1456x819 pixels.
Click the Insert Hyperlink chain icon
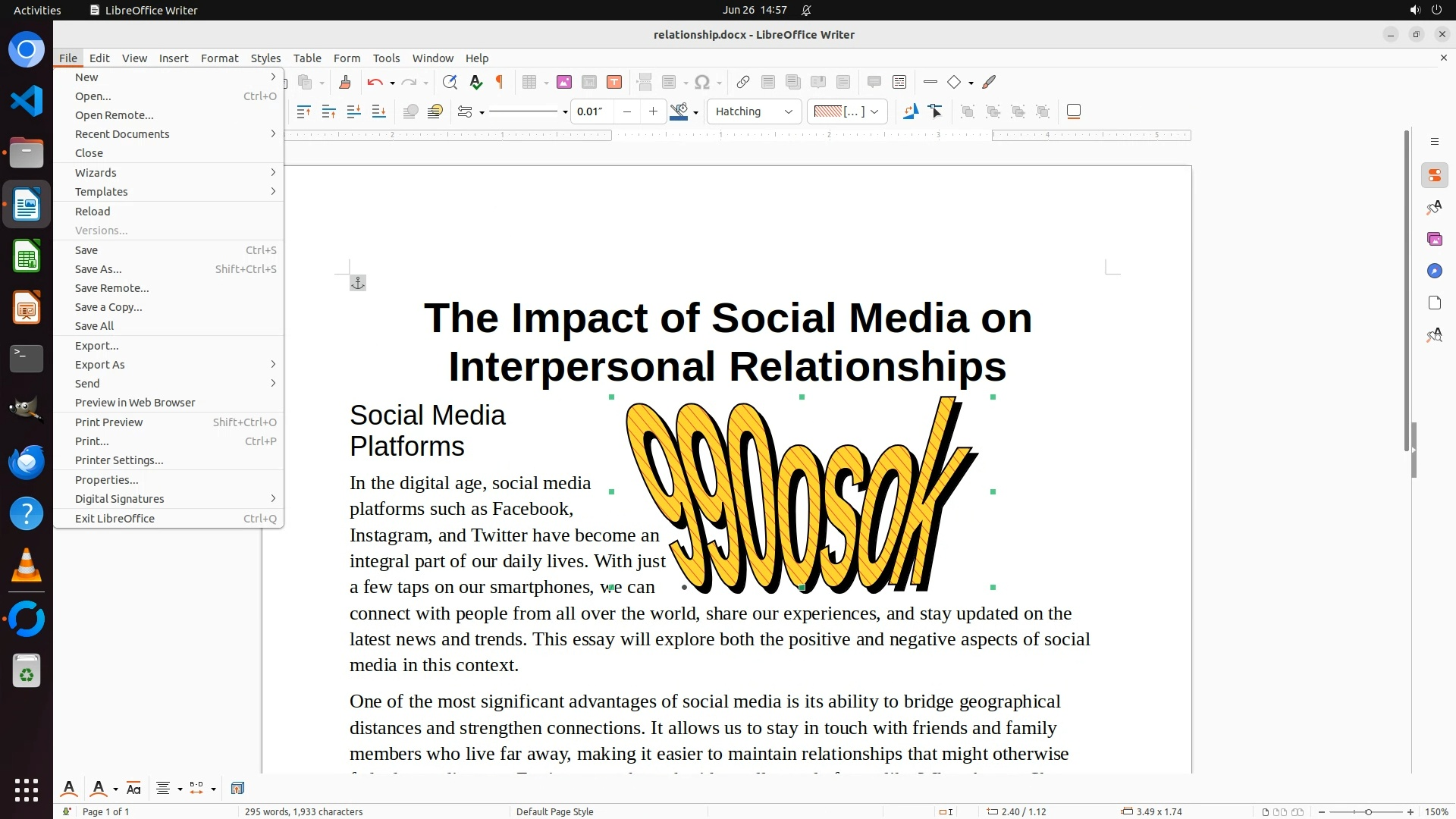pyautogui.click(x=743, y=83)
